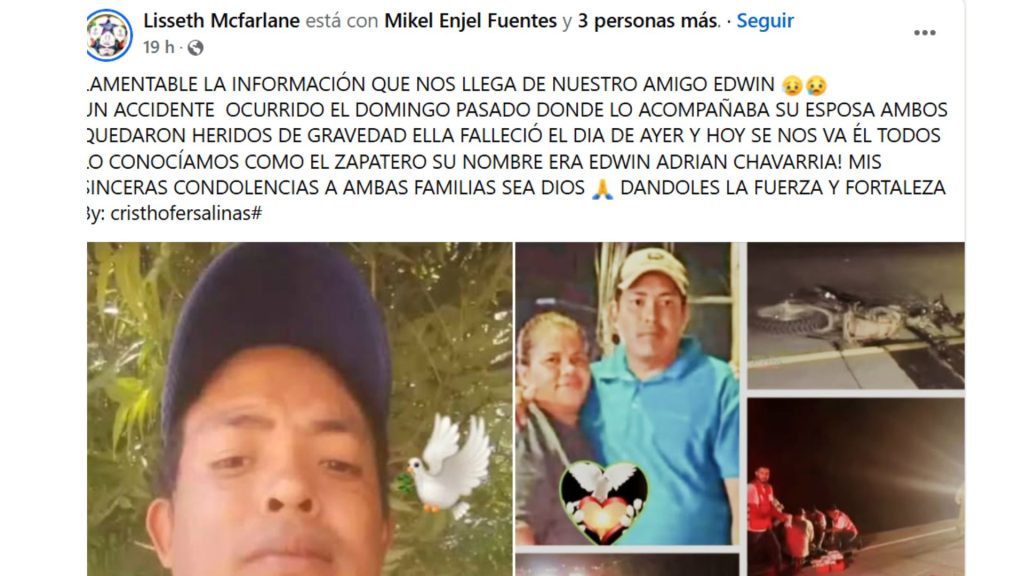Viewport: 1024px width, 576px height.
Task: Click the first crying face emoji
Action: pos(792,85)
